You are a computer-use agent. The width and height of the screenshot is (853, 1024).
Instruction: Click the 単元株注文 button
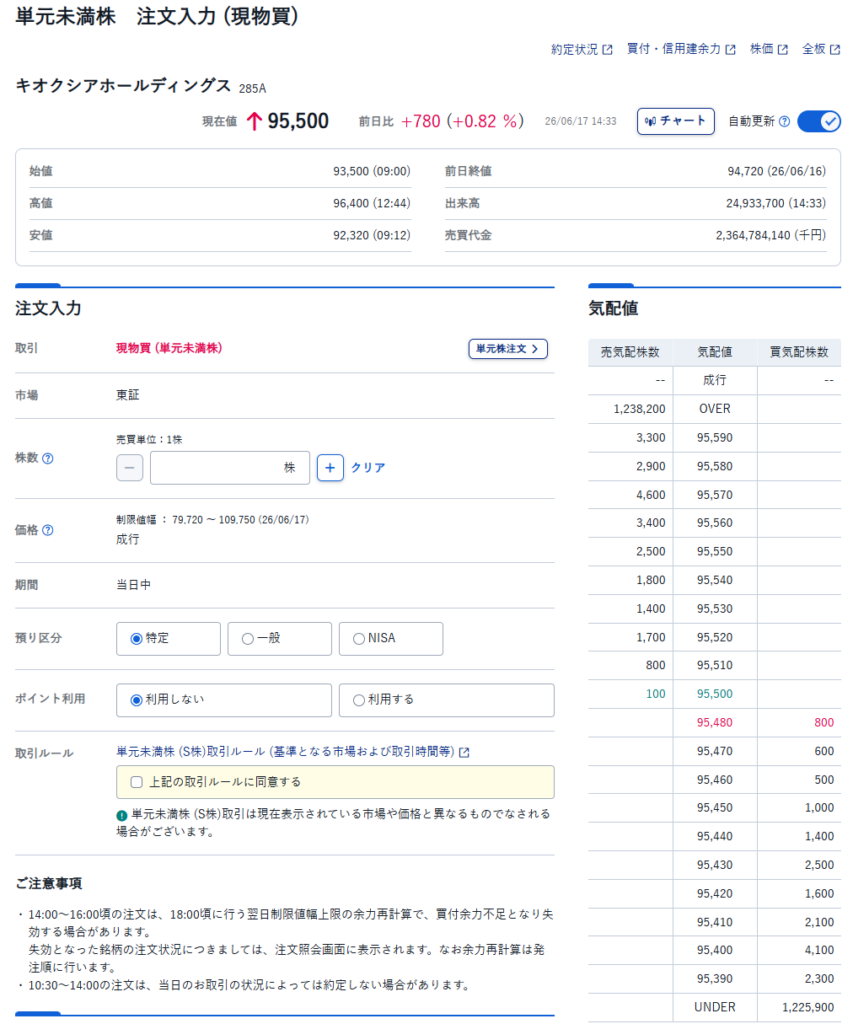click(x=507, y=349)
